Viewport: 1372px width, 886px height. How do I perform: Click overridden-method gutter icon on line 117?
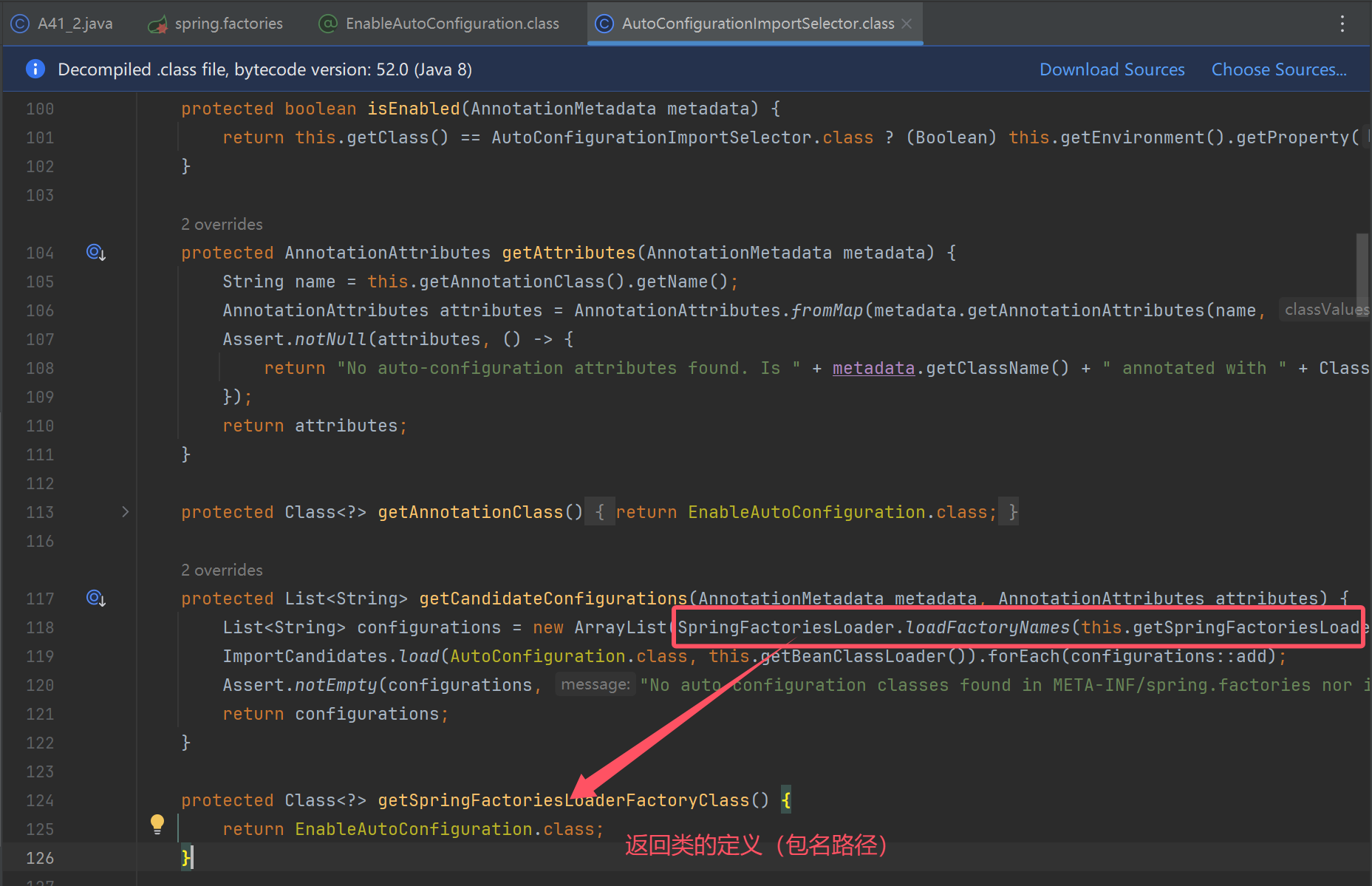(x=96, y=598)
